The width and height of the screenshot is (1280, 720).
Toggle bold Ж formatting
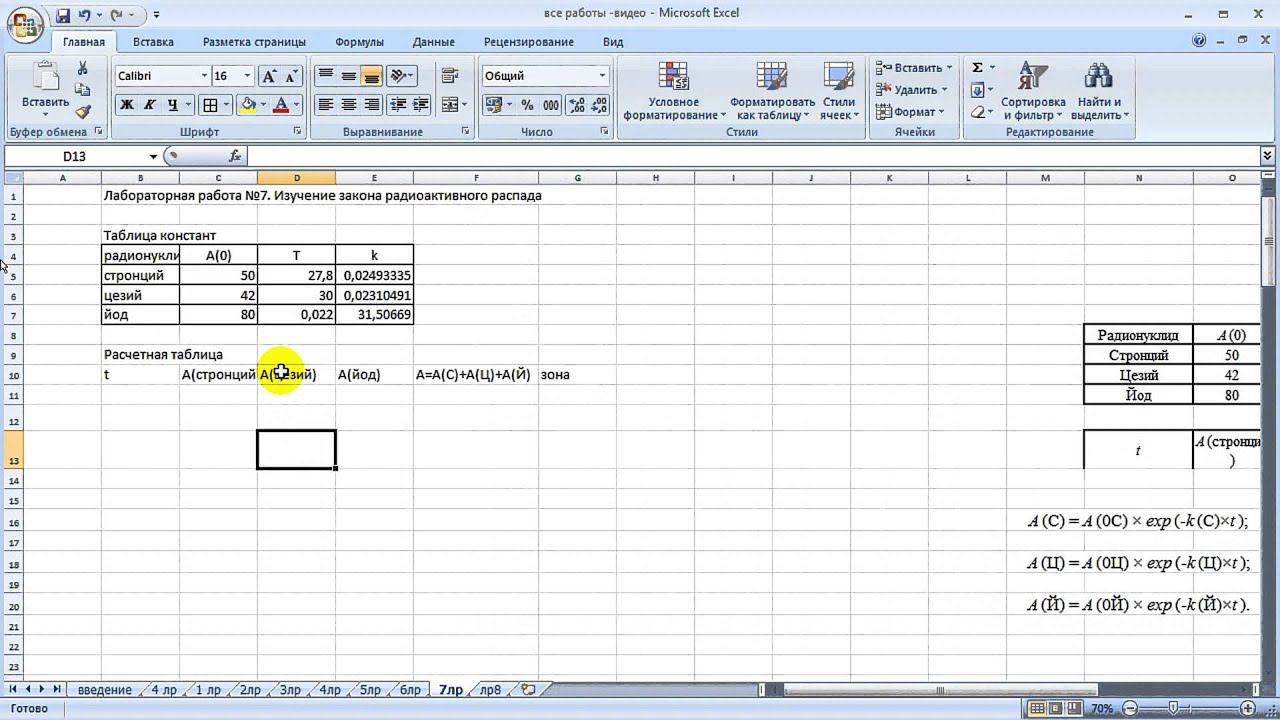click(x=127, y=105)
